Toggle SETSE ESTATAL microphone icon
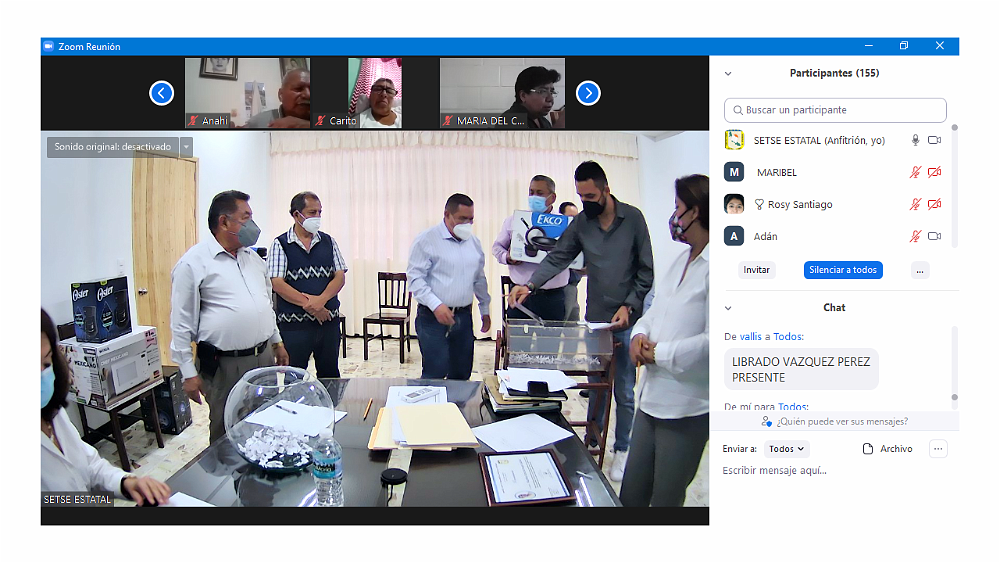This screenshot has width=1000, height=563. tap(914, 141)
